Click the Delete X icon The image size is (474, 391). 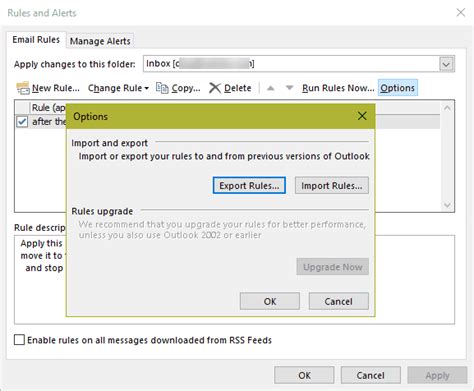(x=215, y=88)
